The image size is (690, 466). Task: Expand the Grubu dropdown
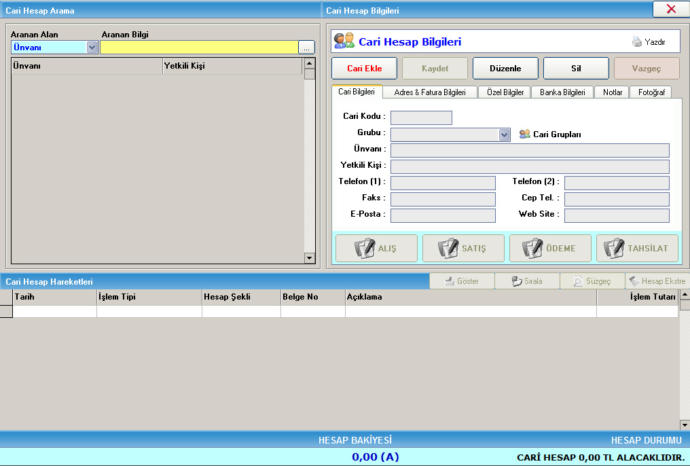coord(504,135)
